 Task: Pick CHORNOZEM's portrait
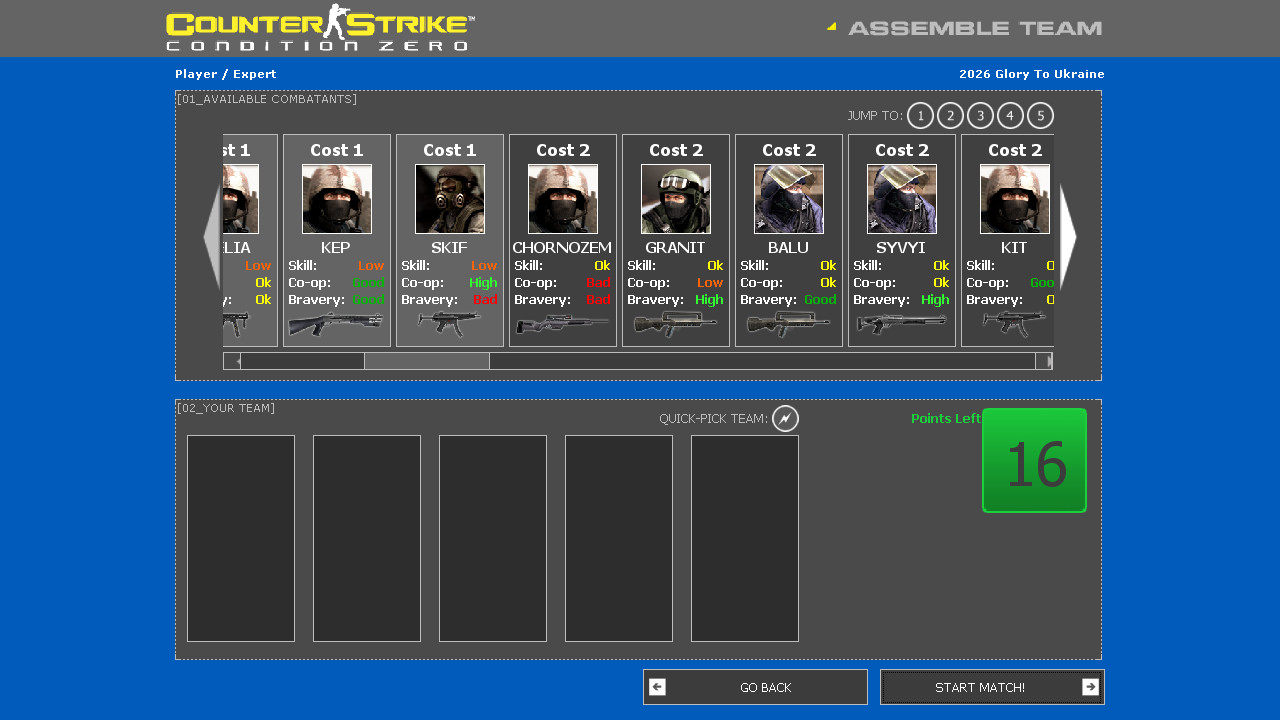click(563, 199)
